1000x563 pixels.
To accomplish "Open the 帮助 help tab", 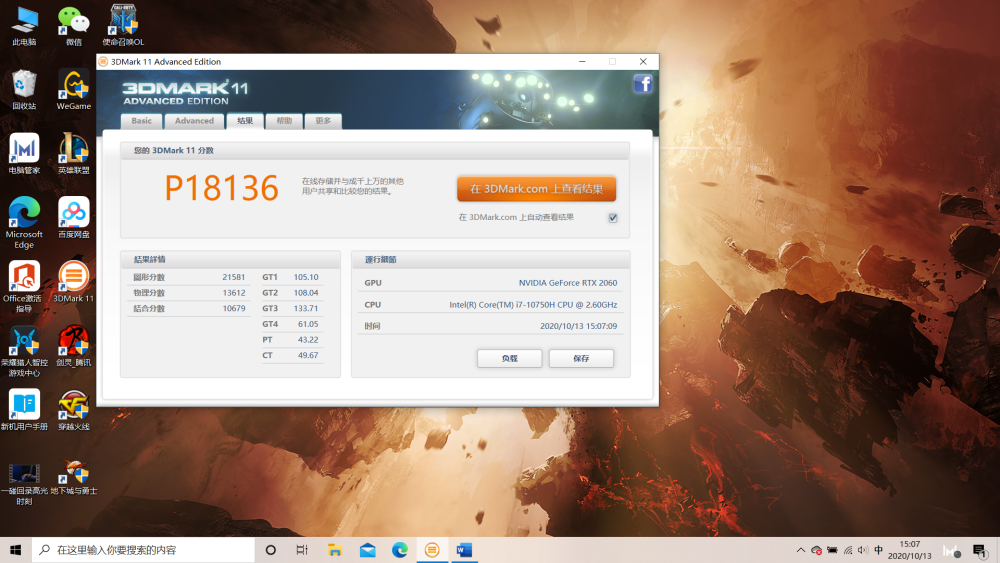I will tap(284, 121).
